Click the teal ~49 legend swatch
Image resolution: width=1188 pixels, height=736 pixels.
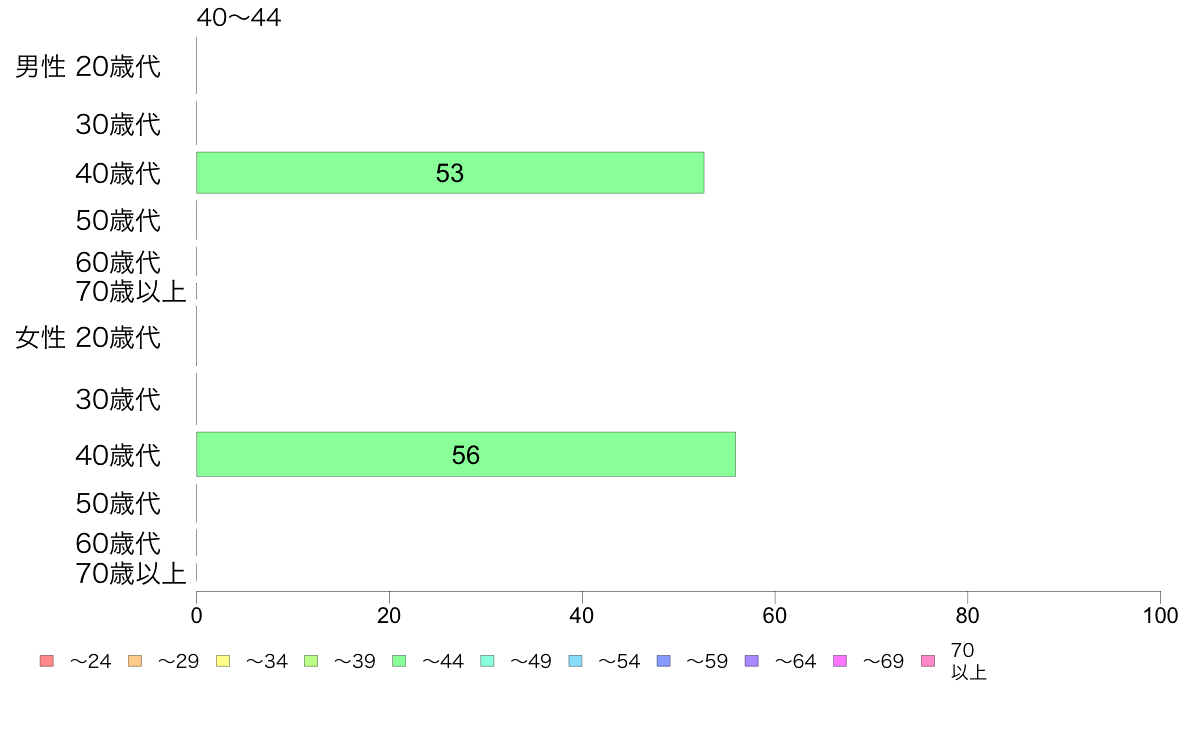tap(487, 661)
